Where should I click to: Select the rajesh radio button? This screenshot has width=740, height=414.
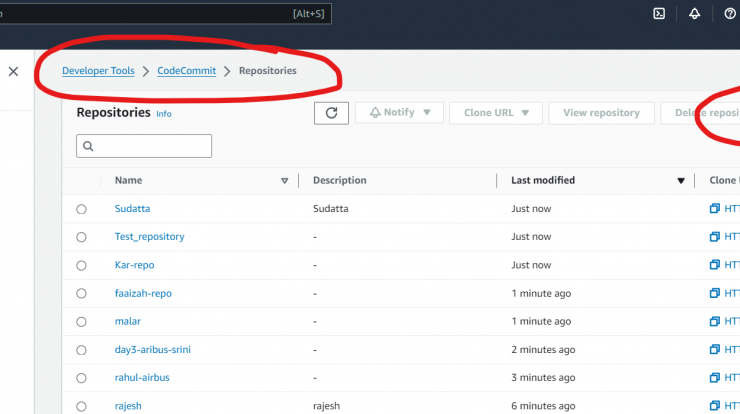tap(81, 406)
